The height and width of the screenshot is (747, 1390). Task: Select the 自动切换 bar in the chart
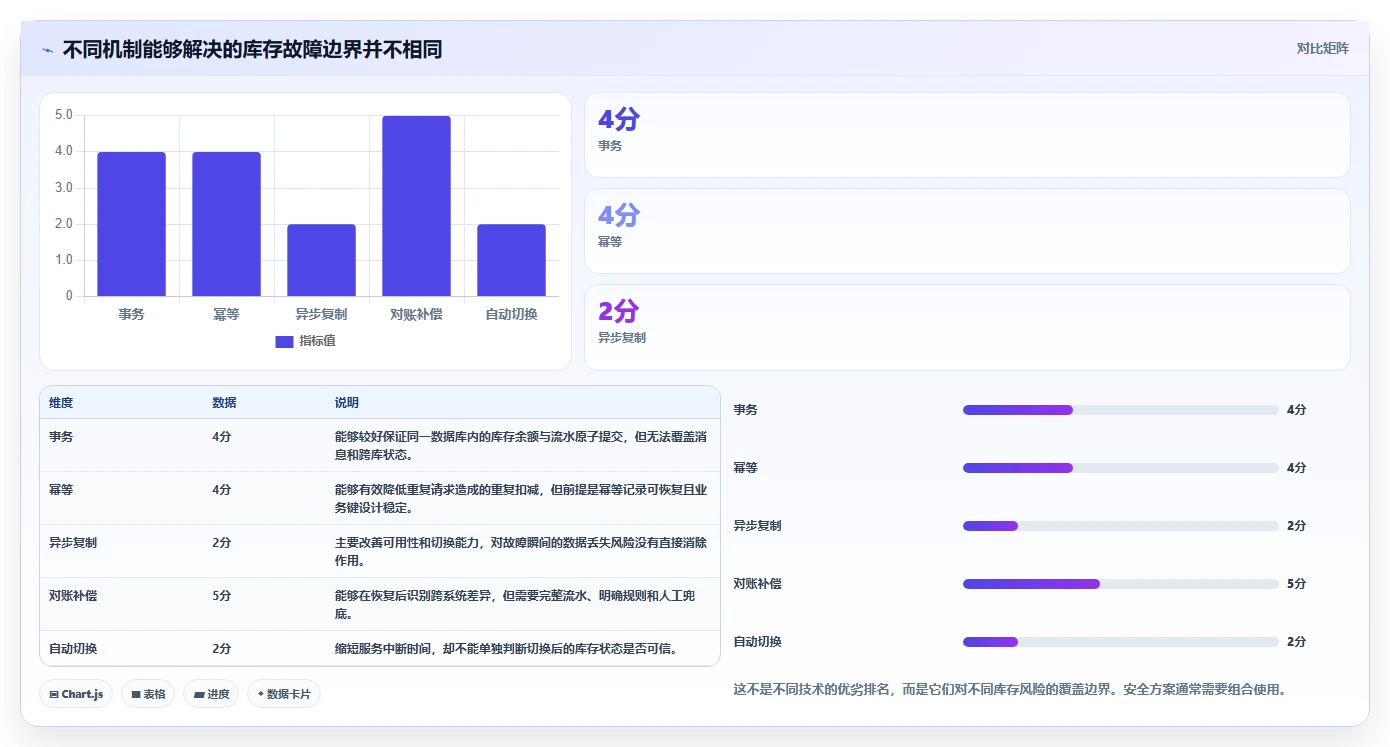click(511, 260)
